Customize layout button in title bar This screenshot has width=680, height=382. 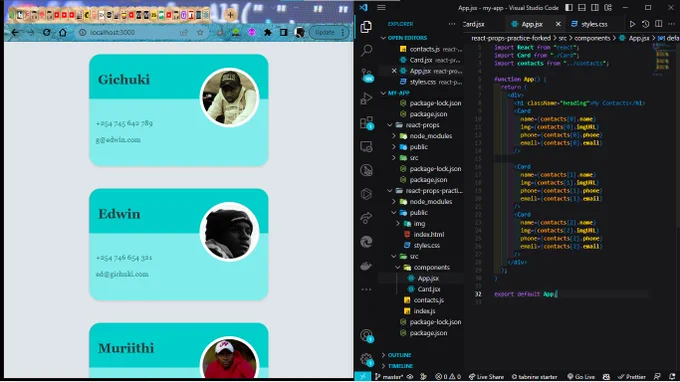tap(608, 7)
